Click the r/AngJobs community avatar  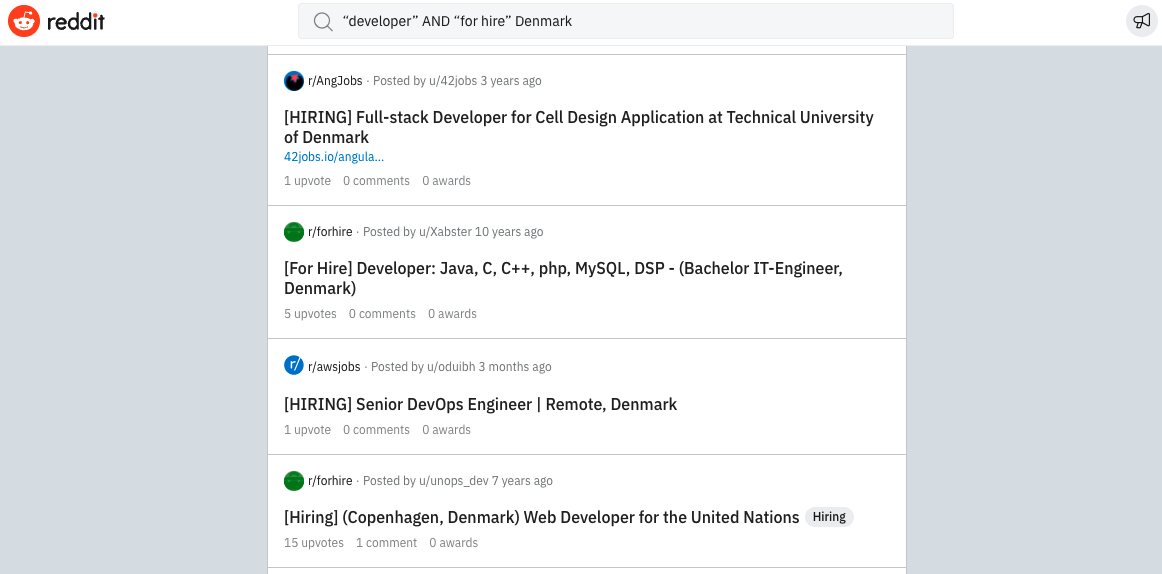click(x=293, y=81)
